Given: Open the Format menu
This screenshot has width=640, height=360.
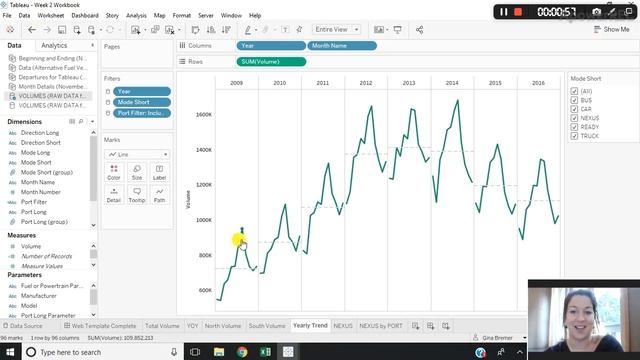Looking at the screenshot, I should tap(182, 16).
